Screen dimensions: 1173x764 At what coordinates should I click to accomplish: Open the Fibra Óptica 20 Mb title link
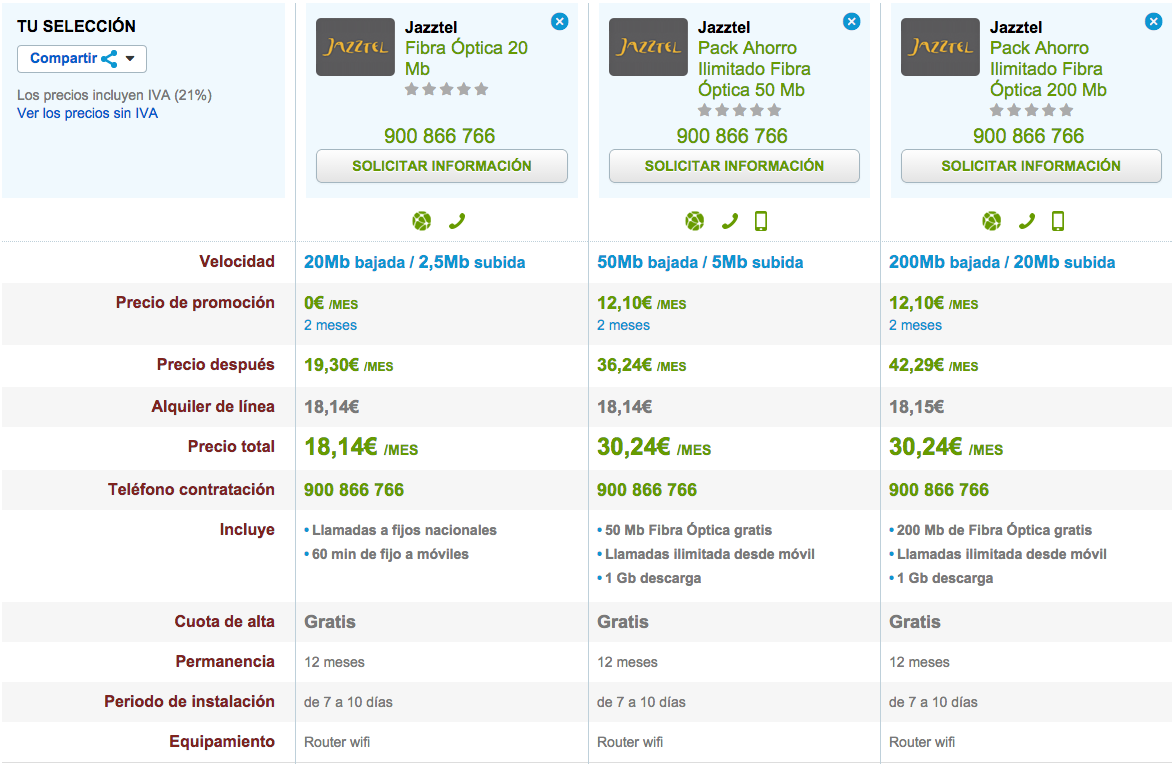[467, 58]
